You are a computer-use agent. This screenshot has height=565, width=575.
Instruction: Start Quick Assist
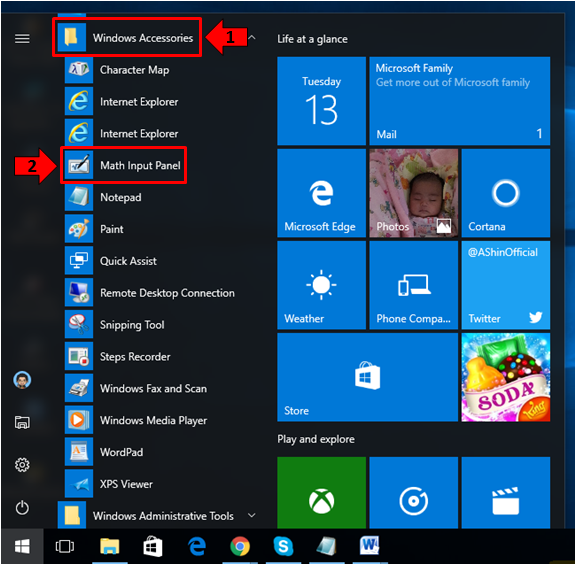[x=158, y=261]
